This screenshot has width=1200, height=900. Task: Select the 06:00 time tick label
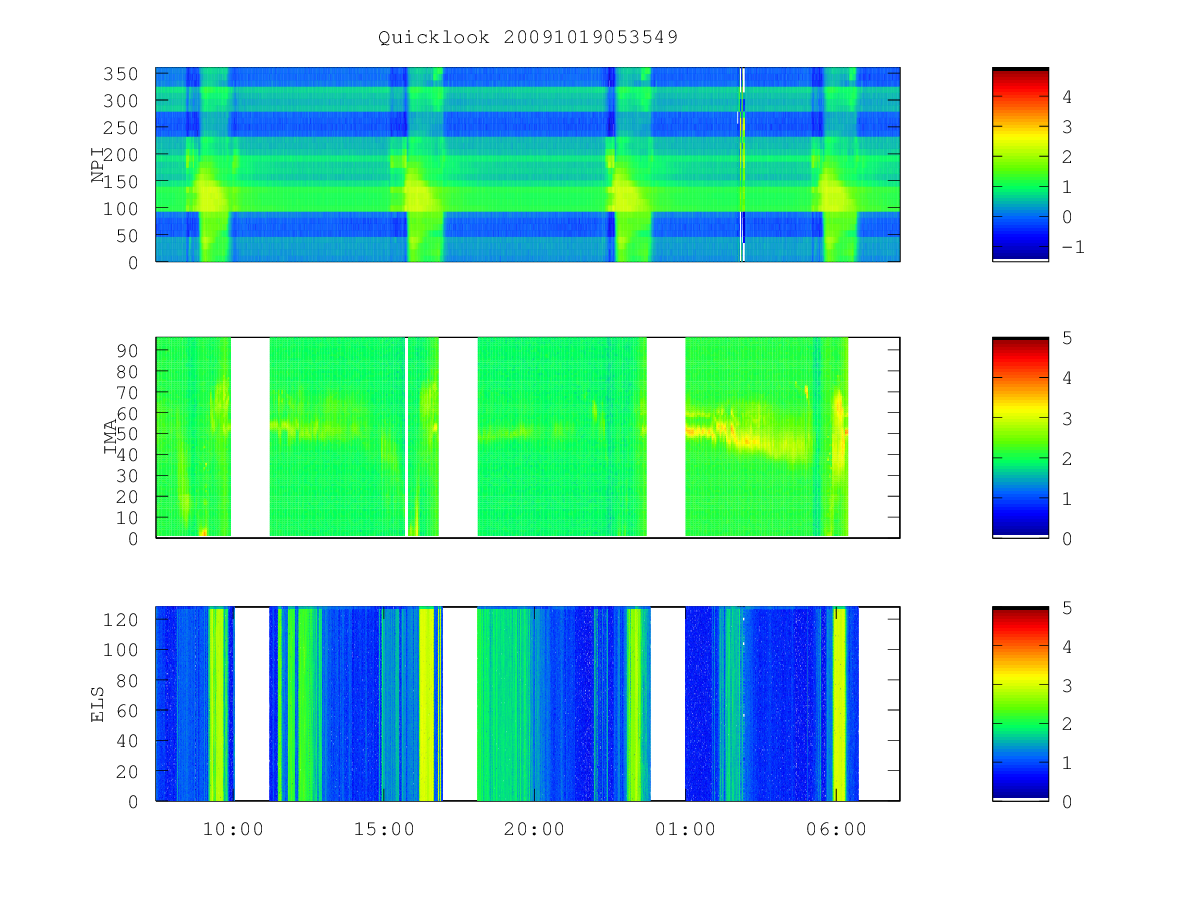pos(836,829)
